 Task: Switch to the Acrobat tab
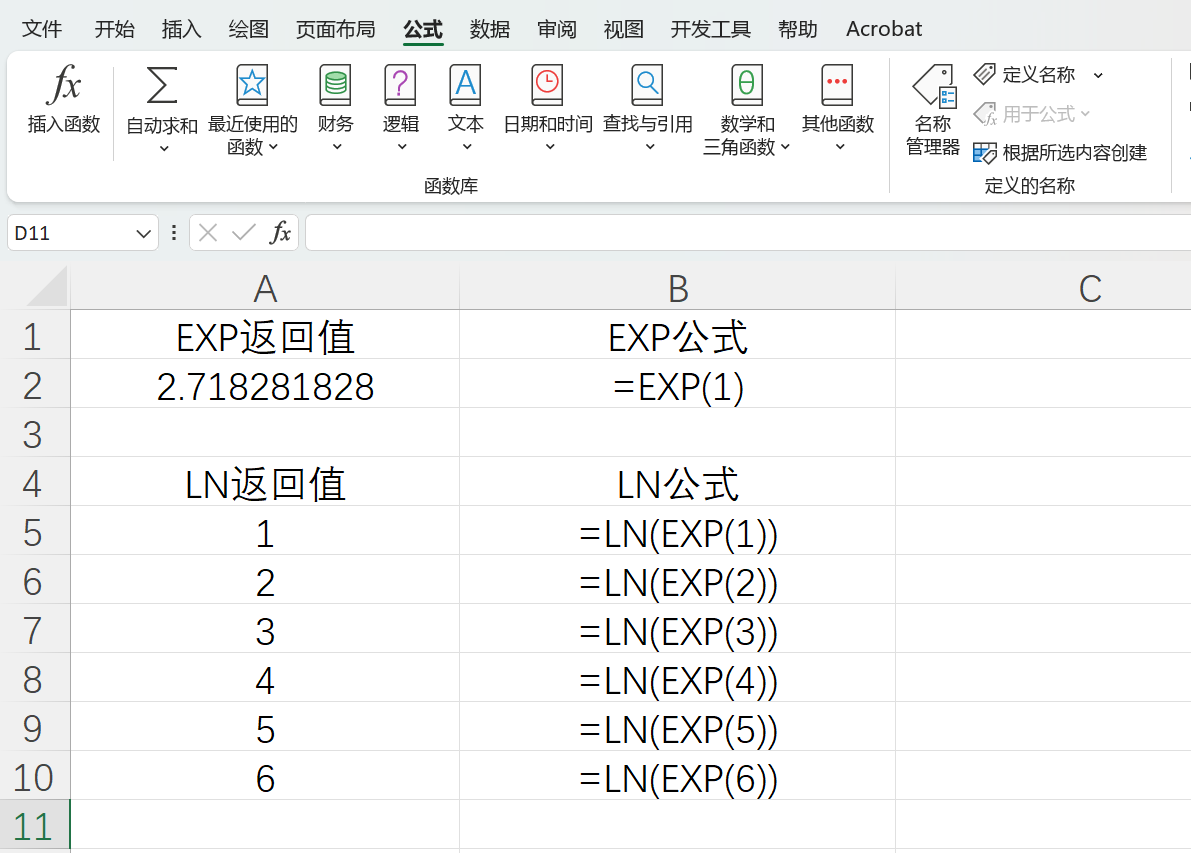[x=884, y=29]
